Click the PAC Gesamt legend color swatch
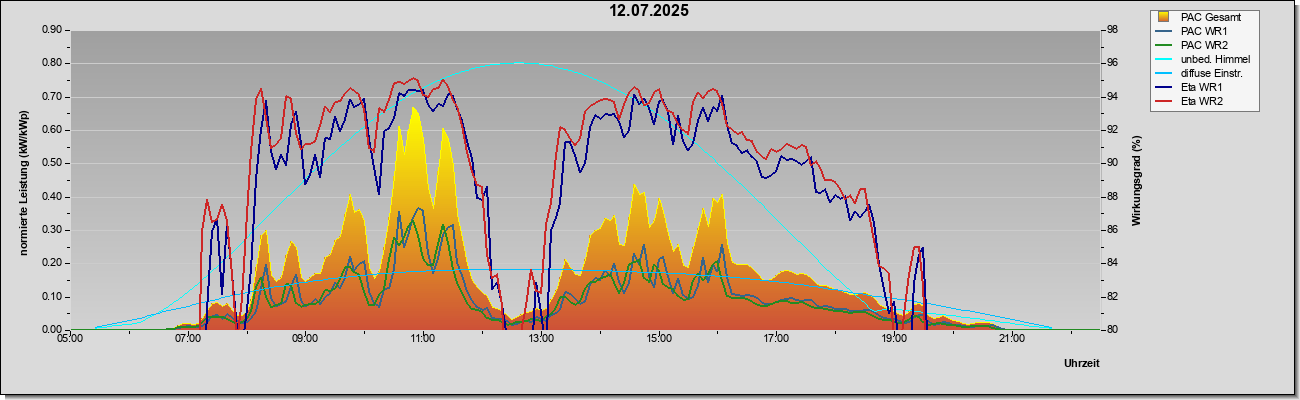 click(x=1165, y=17)
